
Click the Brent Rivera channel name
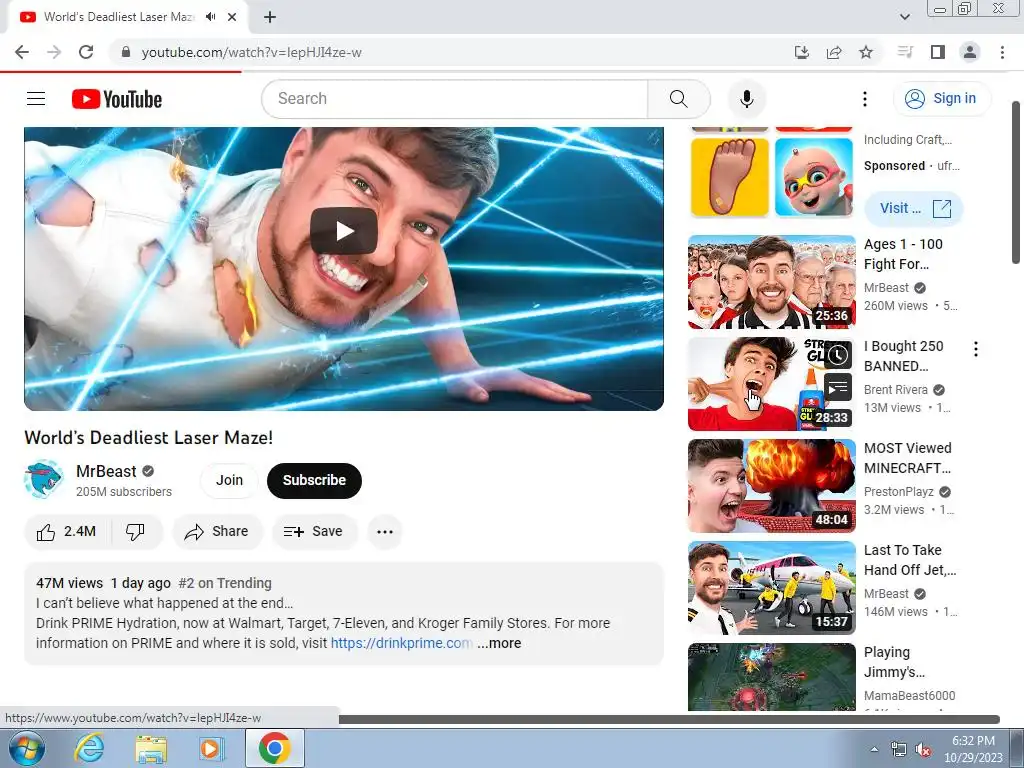[x=895, y=390]
